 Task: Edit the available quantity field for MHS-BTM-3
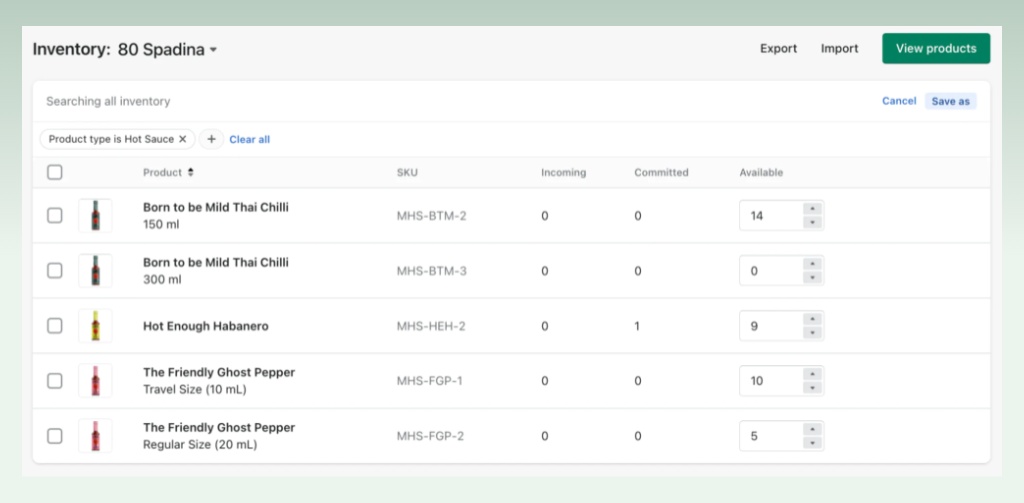point(771,270)
